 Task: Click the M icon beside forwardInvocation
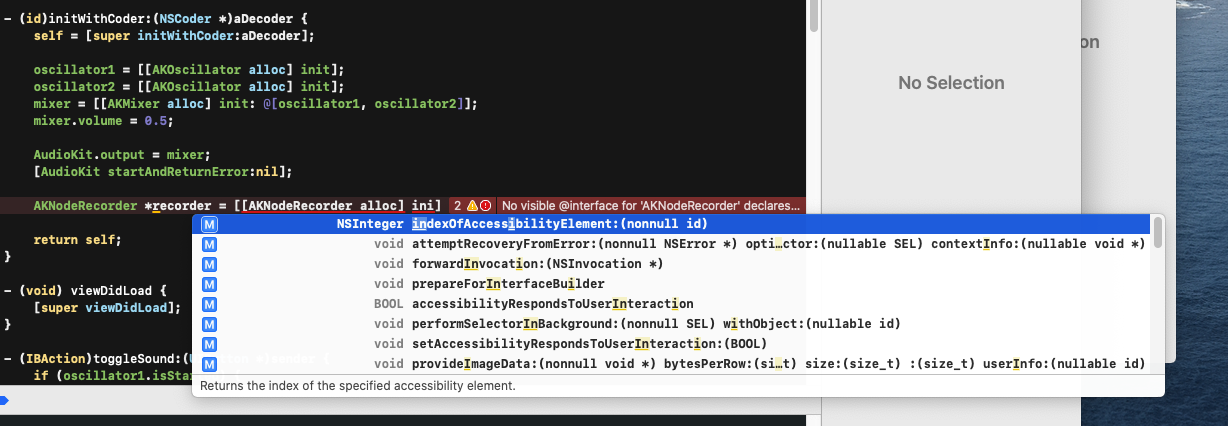pyautogui.click(x=210, y=264)
